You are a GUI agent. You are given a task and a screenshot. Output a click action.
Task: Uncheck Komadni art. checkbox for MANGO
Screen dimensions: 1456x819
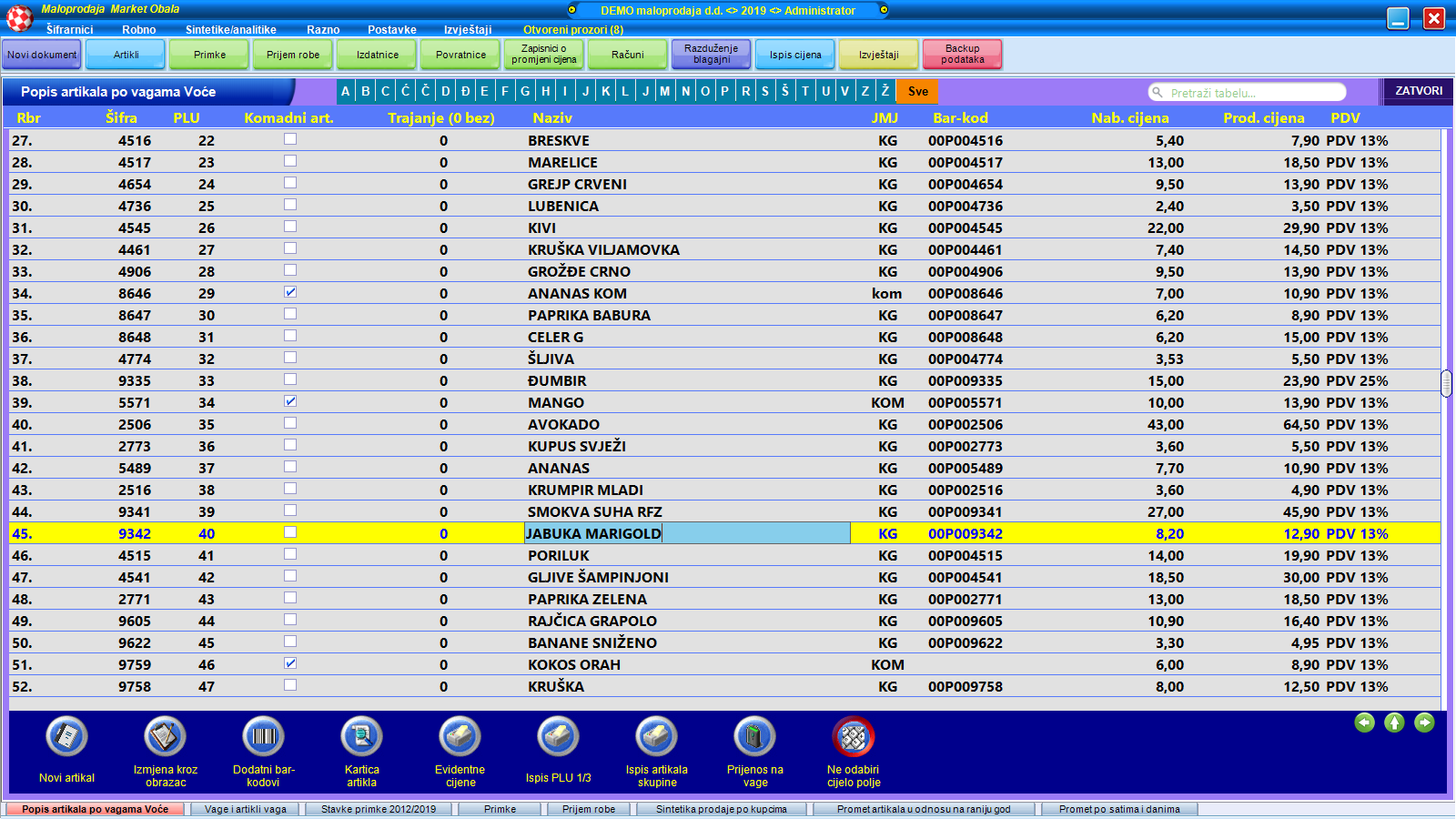(290, 401)
